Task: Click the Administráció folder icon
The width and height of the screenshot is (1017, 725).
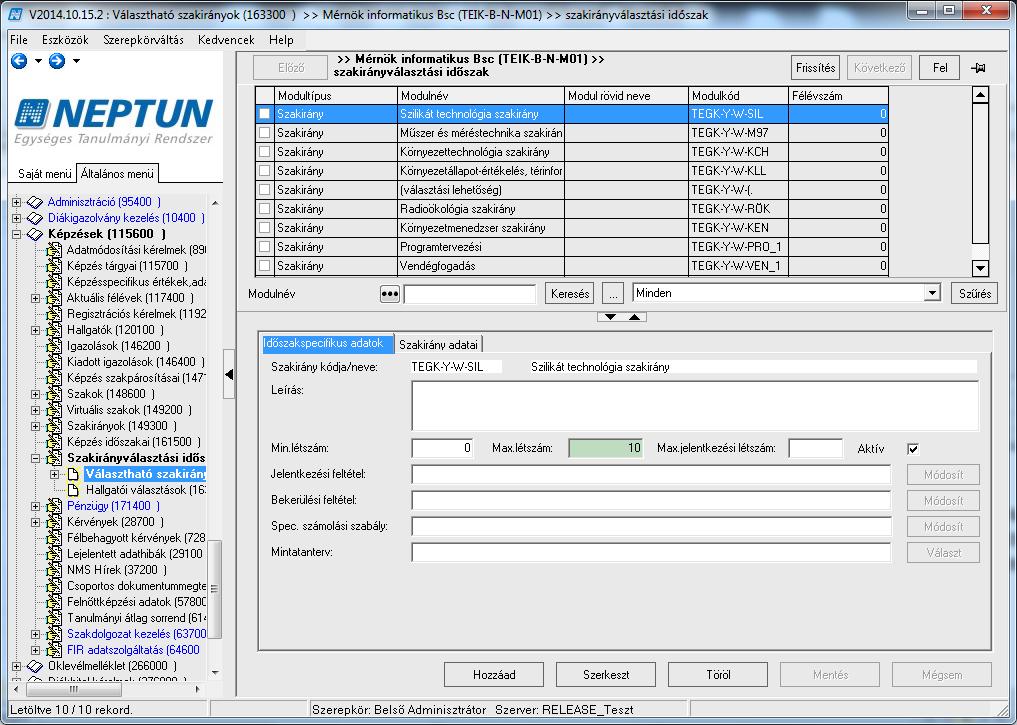Action: (x=34, y=202)
